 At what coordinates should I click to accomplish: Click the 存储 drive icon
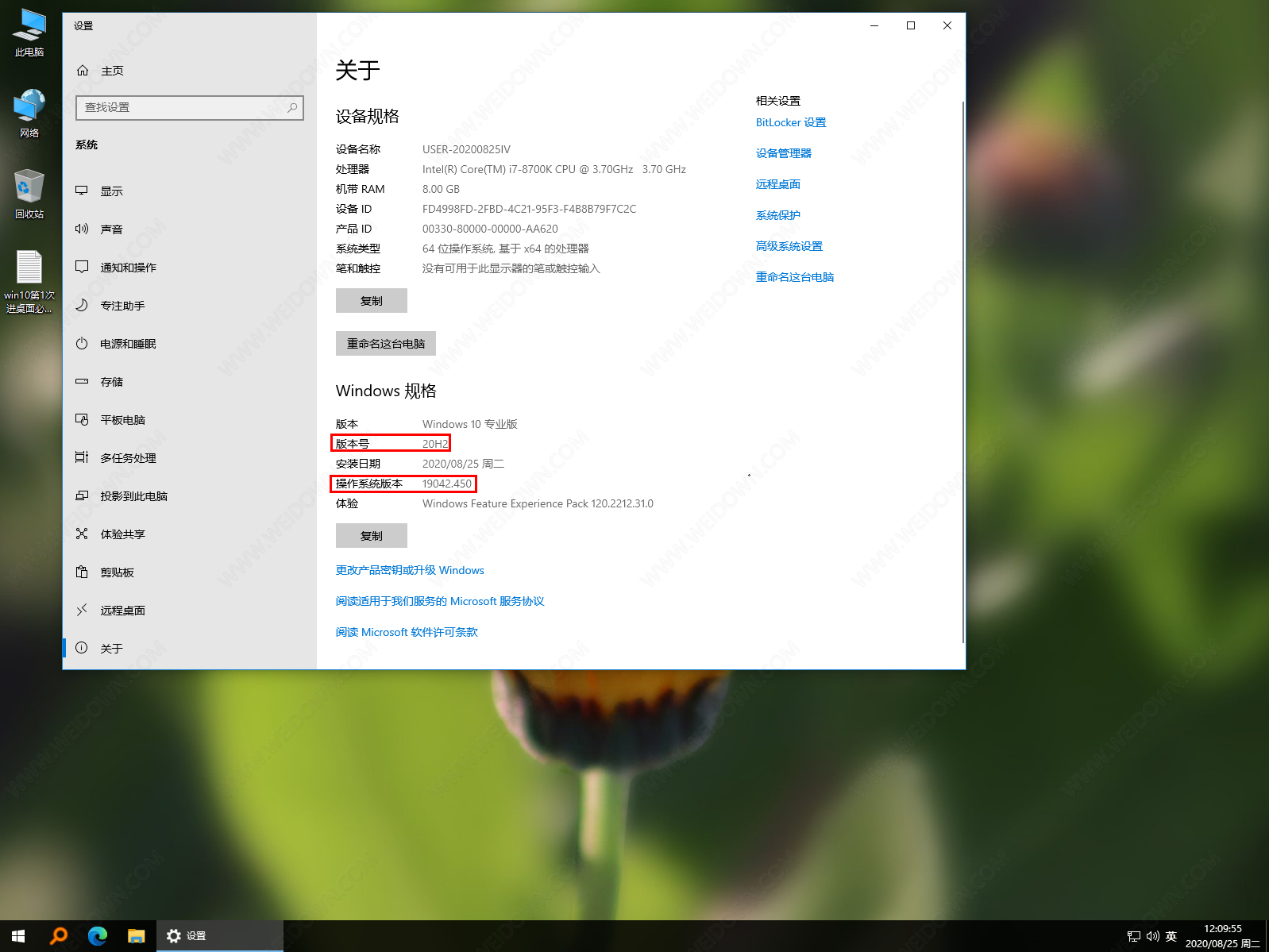tap(82, 381)
